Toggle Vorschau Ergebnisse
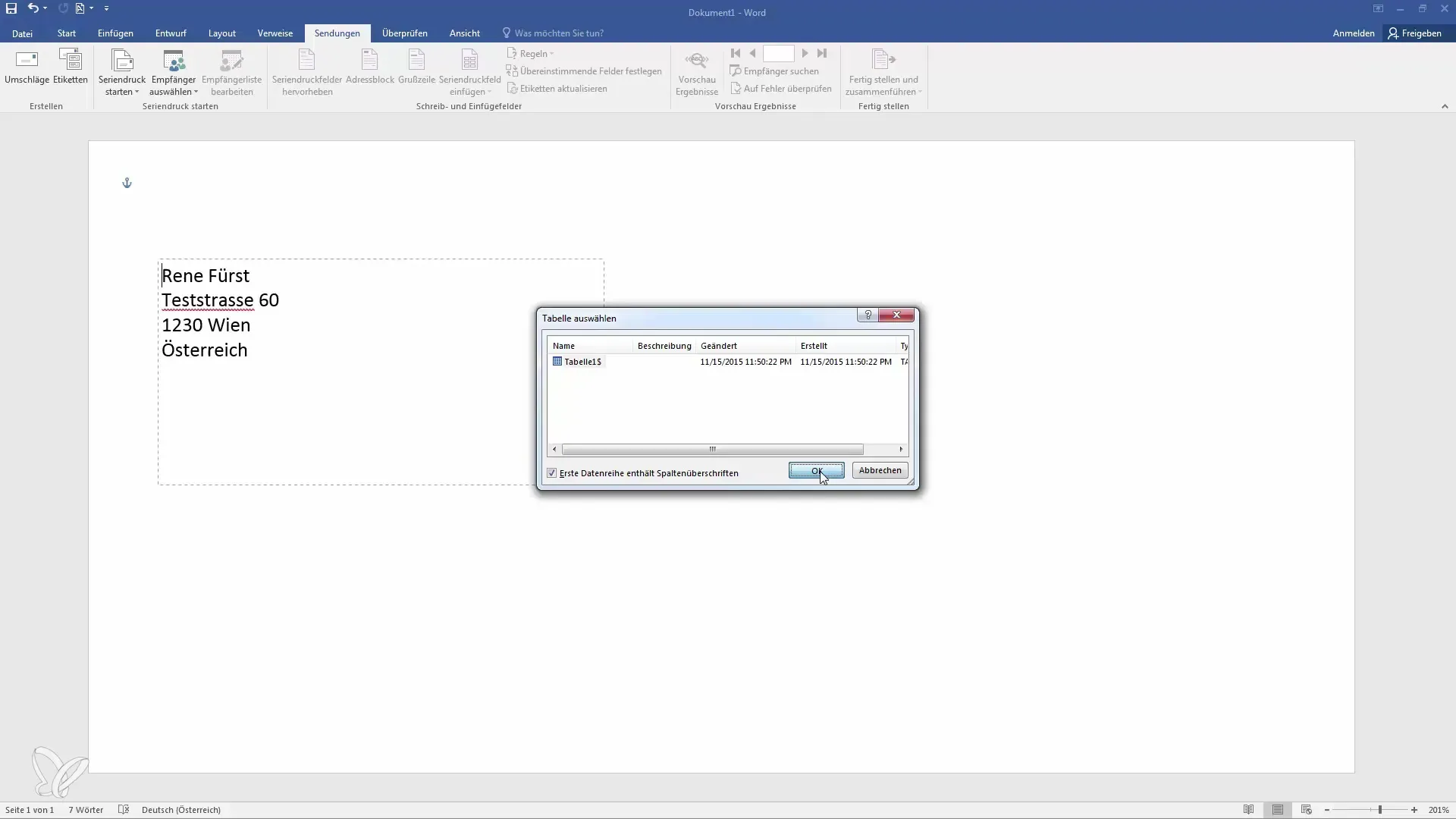The image size is (1456, 819). (x=697, y=73)
